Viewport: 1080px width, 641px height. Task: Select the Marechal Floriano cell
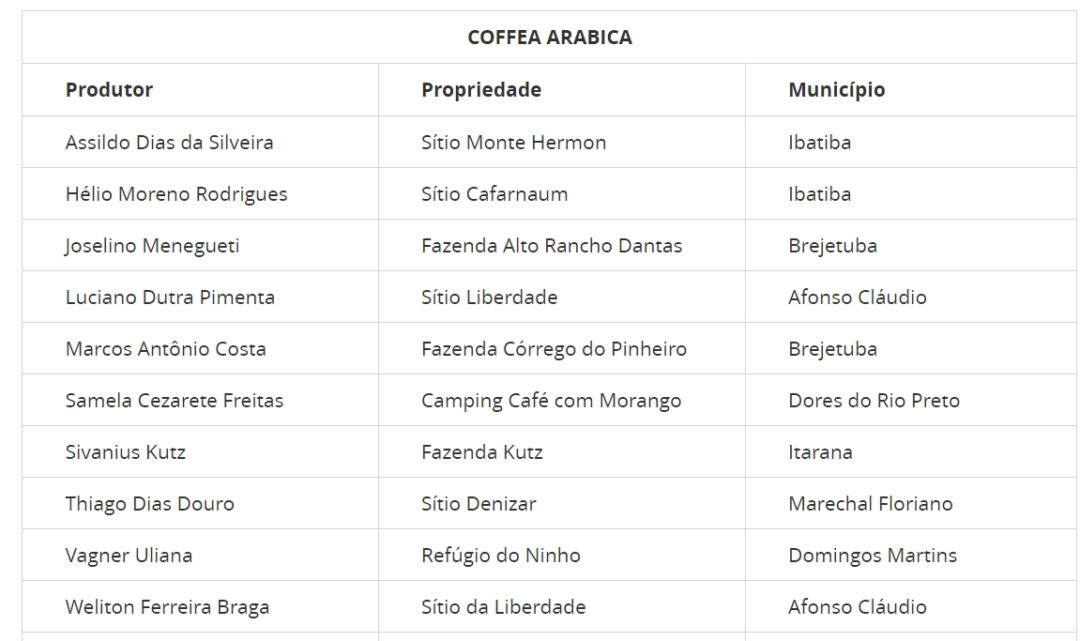(x=870, y=504)
